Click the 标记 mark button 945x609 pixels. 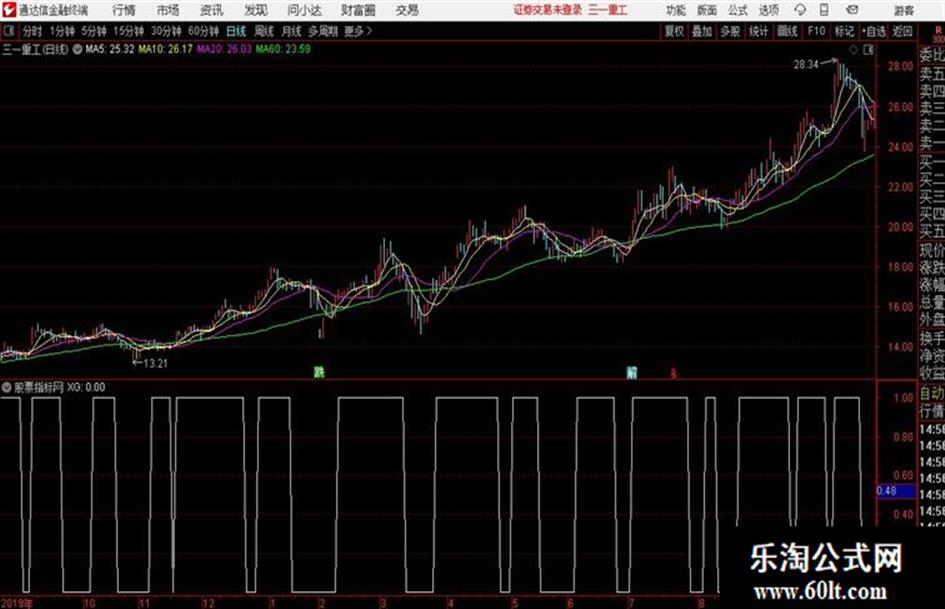coord(844,31)
